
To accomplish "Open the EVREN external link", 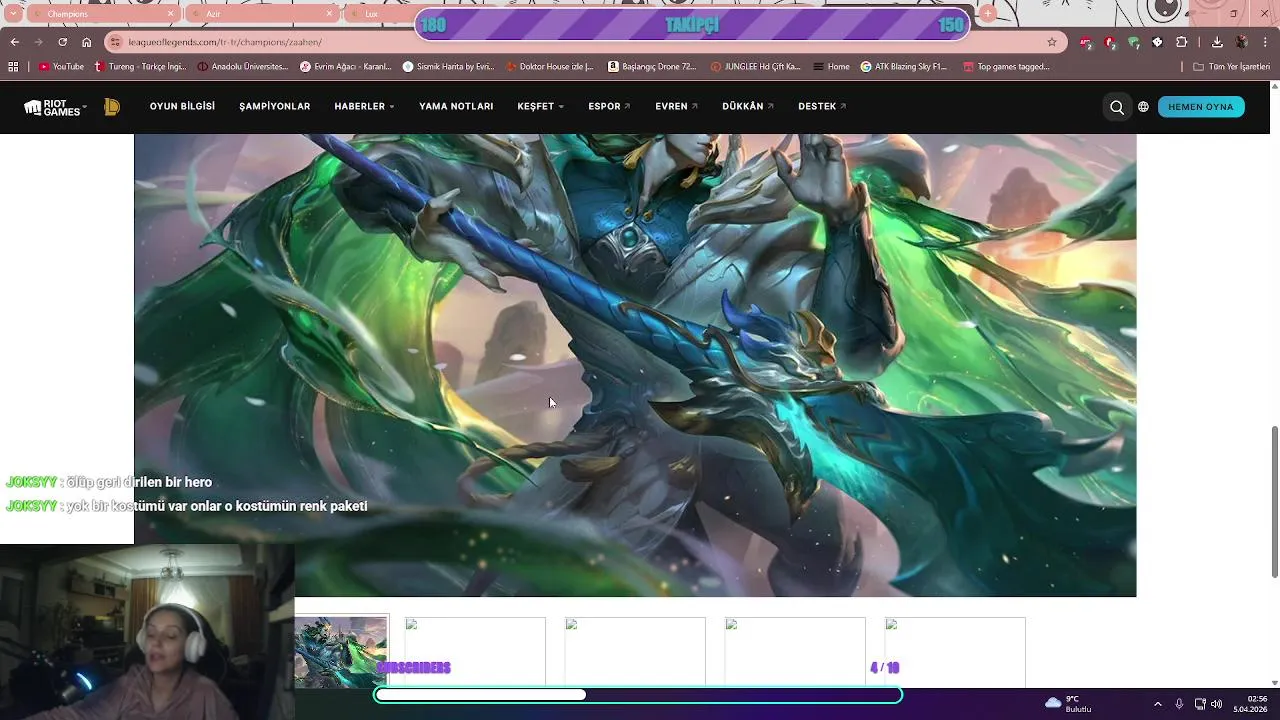I will [x=676, y=107].
